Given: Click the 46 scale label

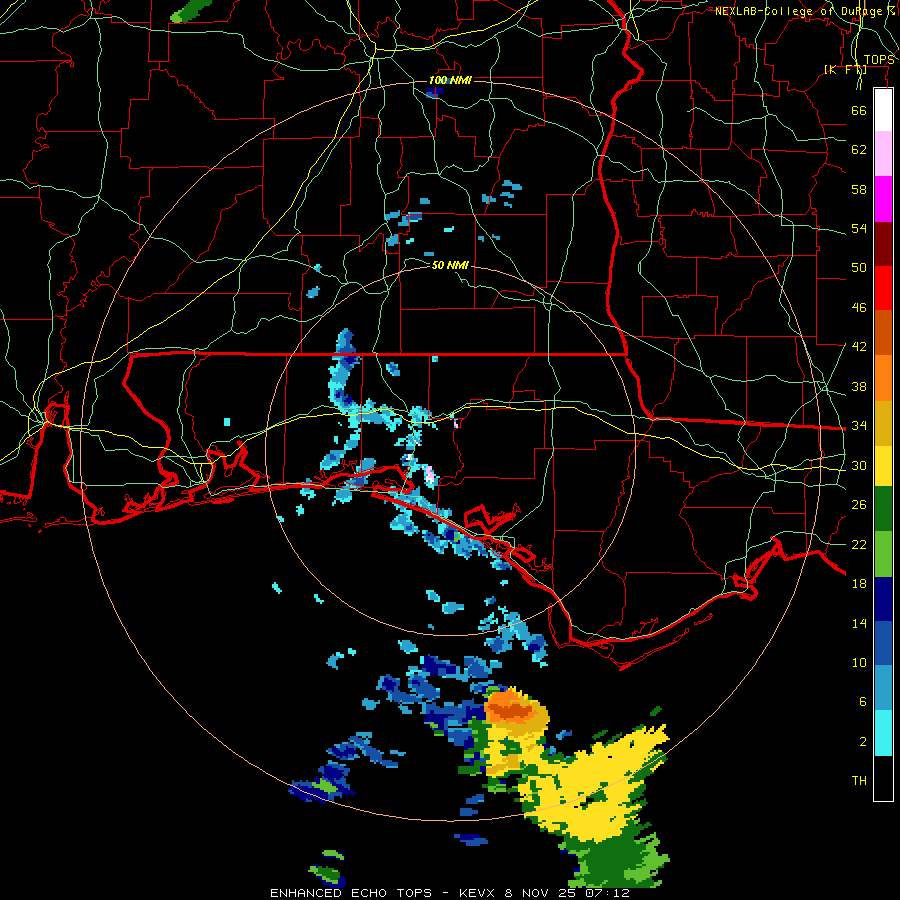Looking at the screenshot, I should 859,308.
